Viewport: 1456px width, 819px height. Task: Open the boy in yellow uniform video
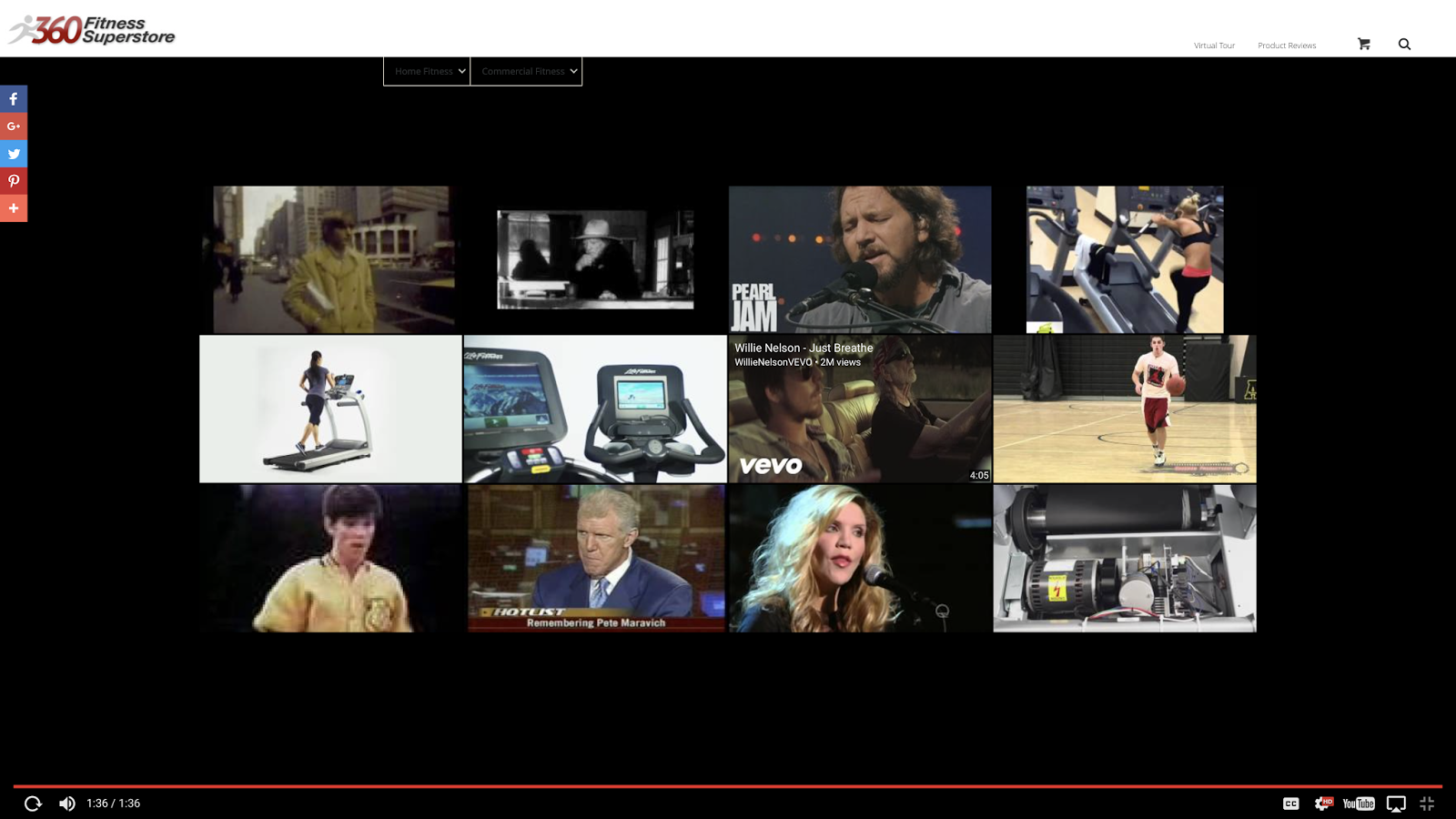pyautogui.click(x=330, y=558)
